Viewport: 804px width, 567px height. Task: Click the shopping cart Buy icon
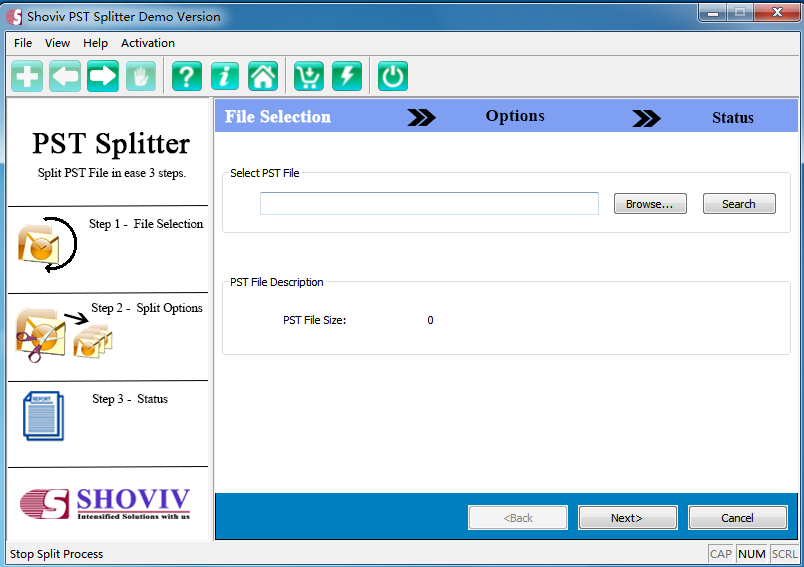click(309, 76)
